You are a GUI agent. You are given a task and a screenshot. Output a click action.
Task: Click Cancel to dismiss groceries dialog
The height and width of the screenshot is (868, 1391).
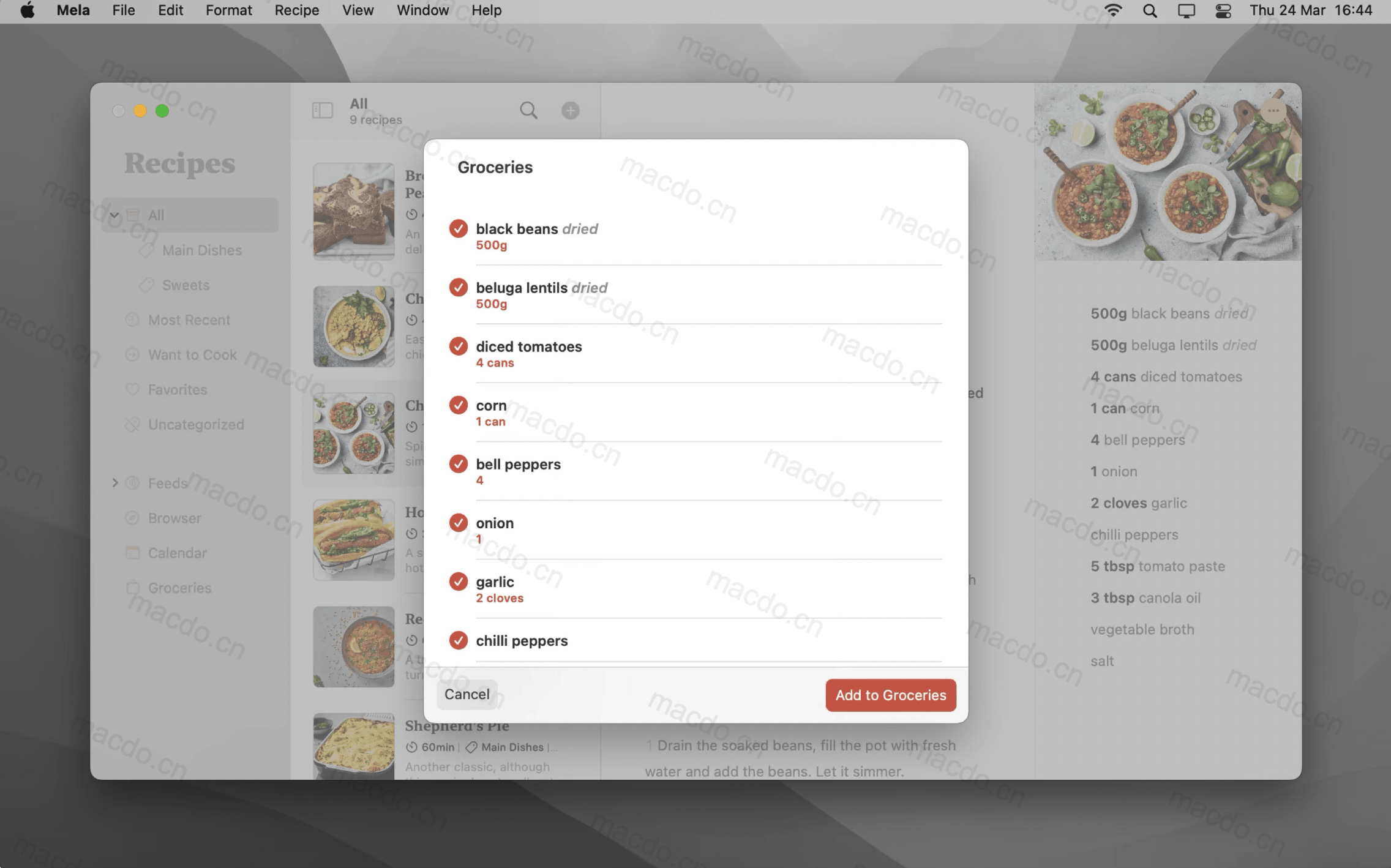467,694
